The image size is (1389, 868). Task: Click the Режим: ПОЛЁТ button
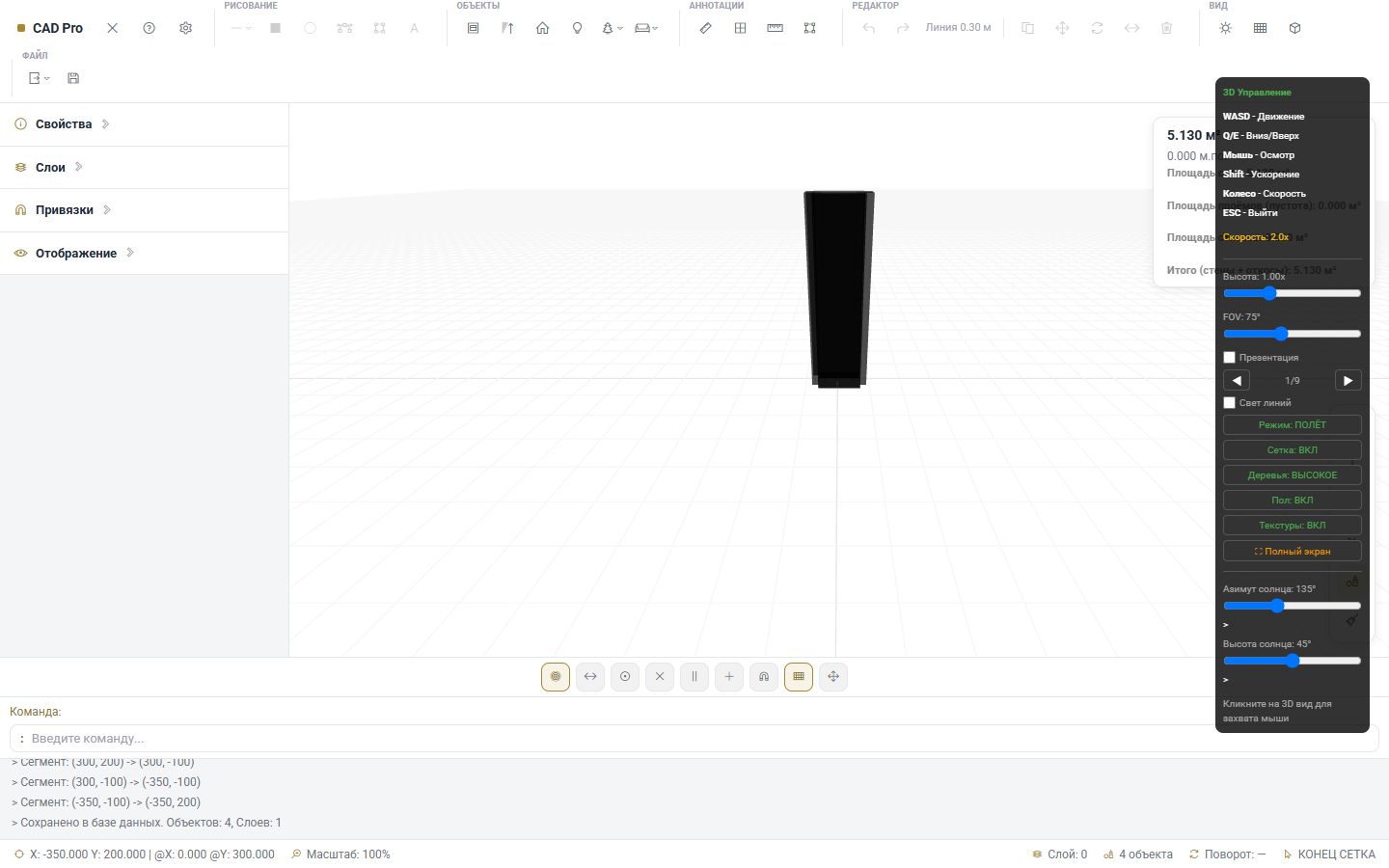click(x=1292, y=425)
